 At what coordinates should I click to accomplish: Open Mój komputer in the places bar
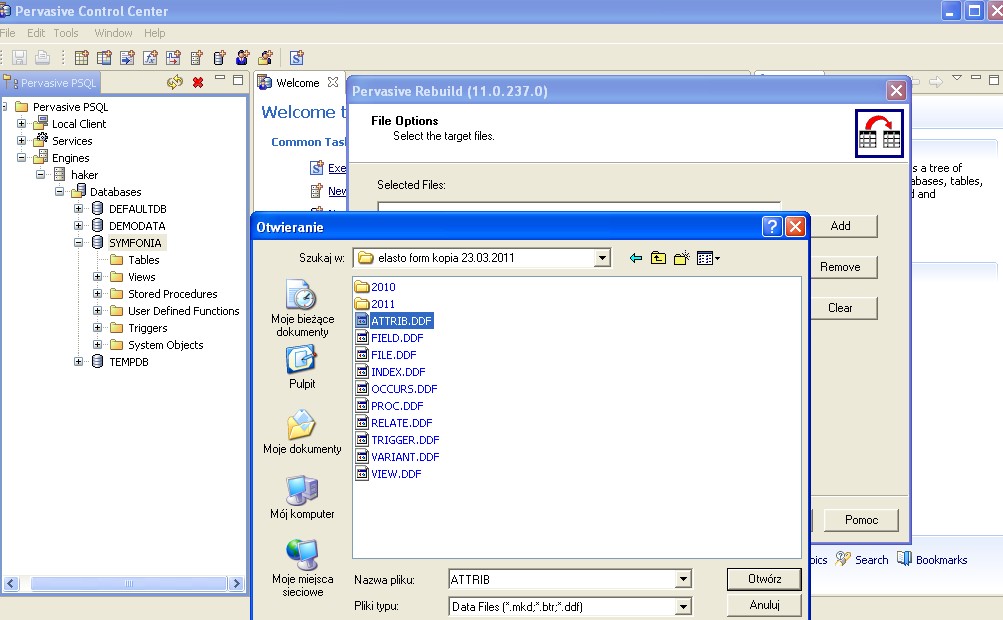click(x=302, y=498)
